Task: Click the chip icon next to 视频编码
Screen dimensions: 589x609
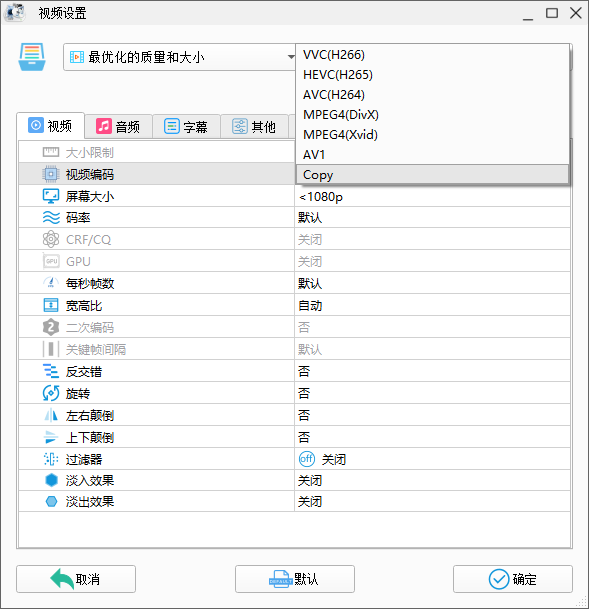Action: pos(51,174)
